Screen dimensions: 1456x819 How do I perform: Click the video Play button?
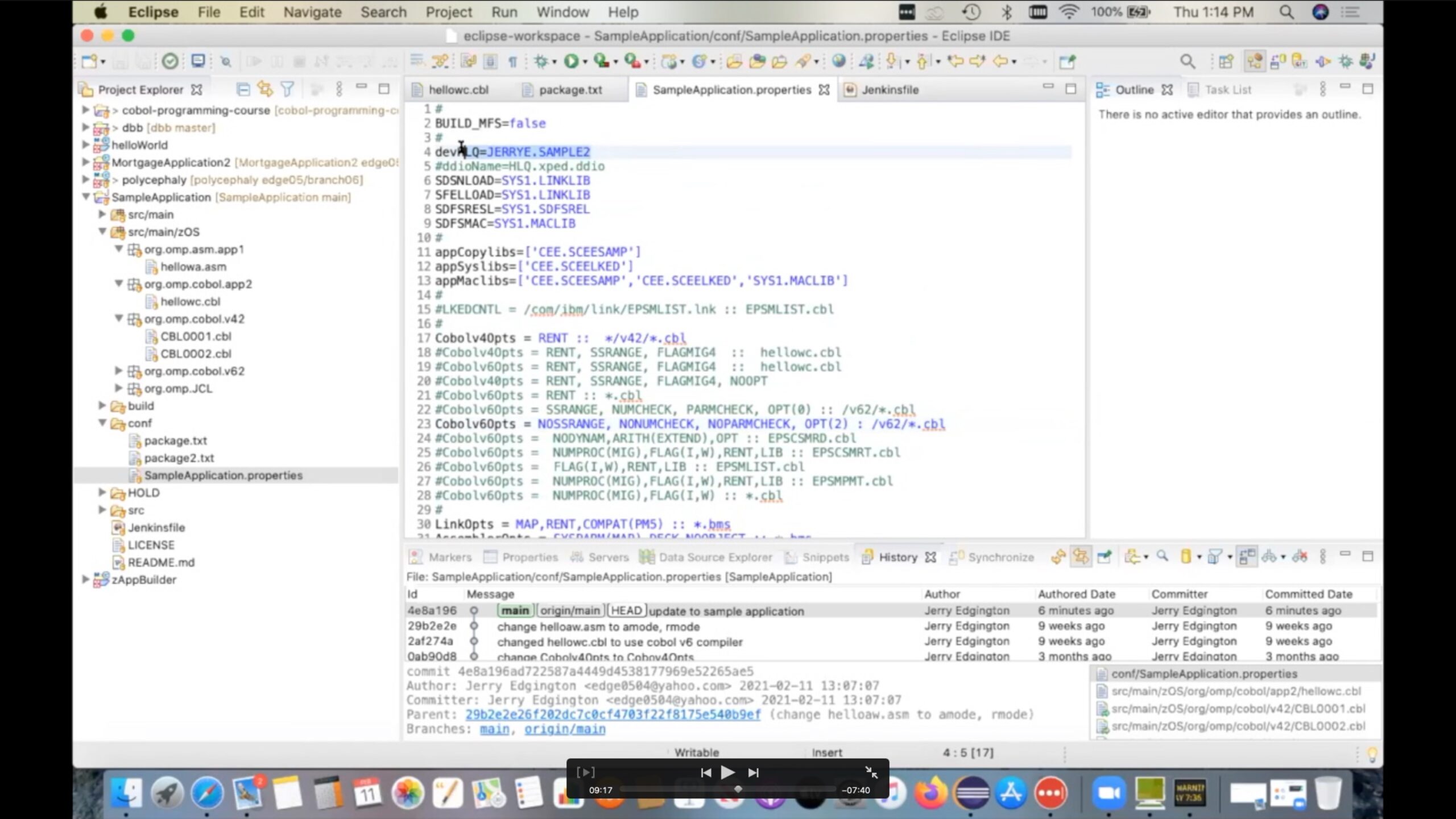coord(727,772)
